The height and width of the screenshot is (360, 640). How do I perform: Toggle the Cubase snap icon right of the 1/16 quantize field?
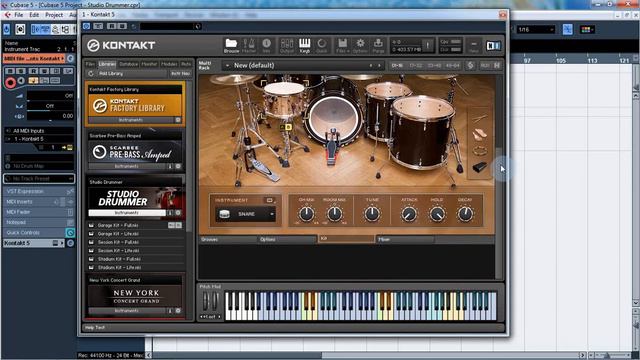pyautogui.click(x=567, y=29)
